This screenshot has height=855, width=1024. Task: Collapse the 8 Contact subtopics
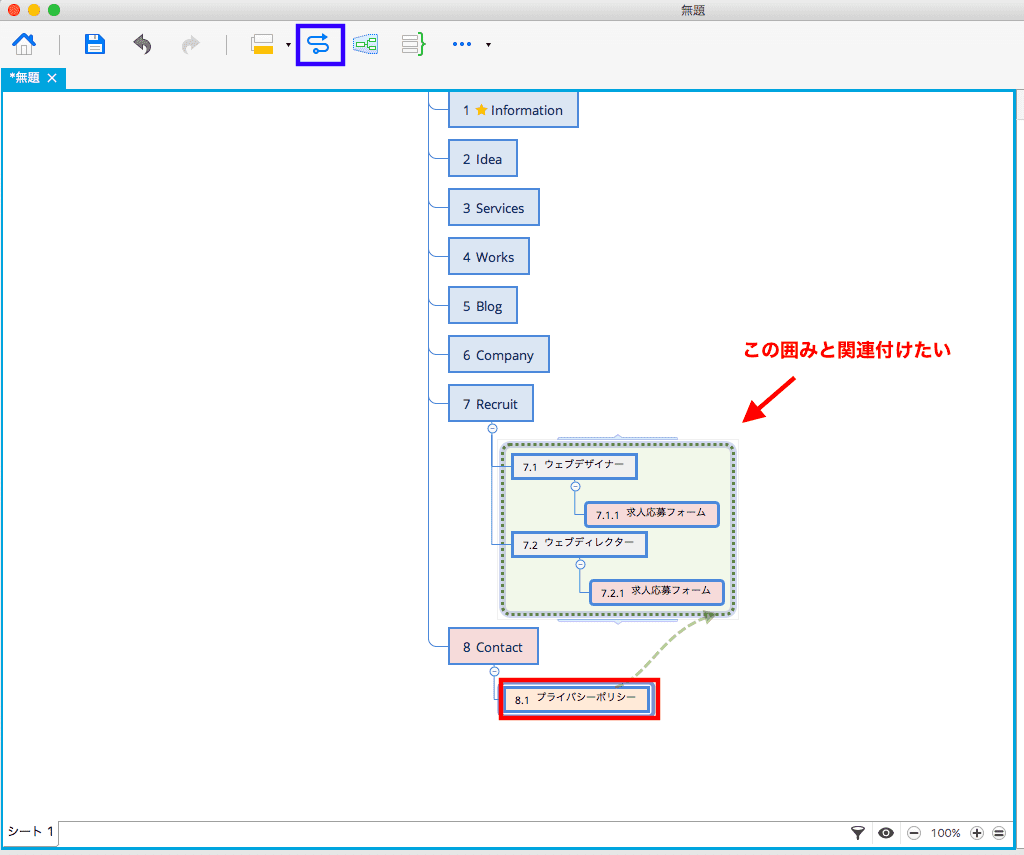pyautogui.click(x=494, y=671)
